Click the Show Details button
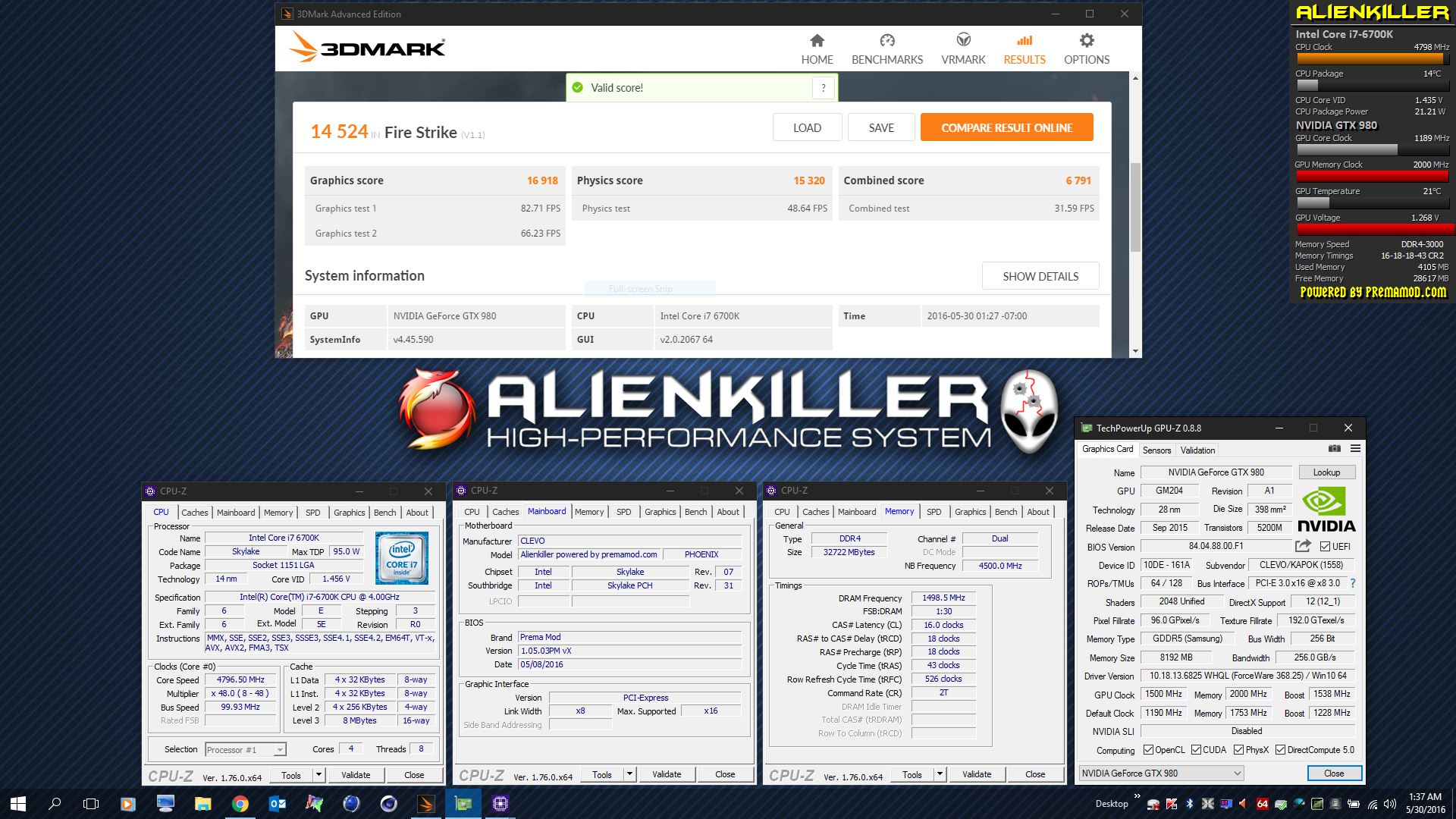The height and width of the screenshot is (819, 1456). 1040,276
